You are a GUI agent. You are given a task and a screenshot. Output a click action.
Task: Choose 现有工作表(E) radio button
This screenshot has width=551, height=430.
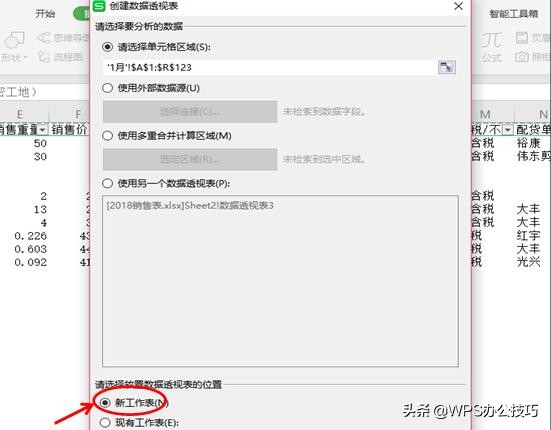tap(105, 423)
